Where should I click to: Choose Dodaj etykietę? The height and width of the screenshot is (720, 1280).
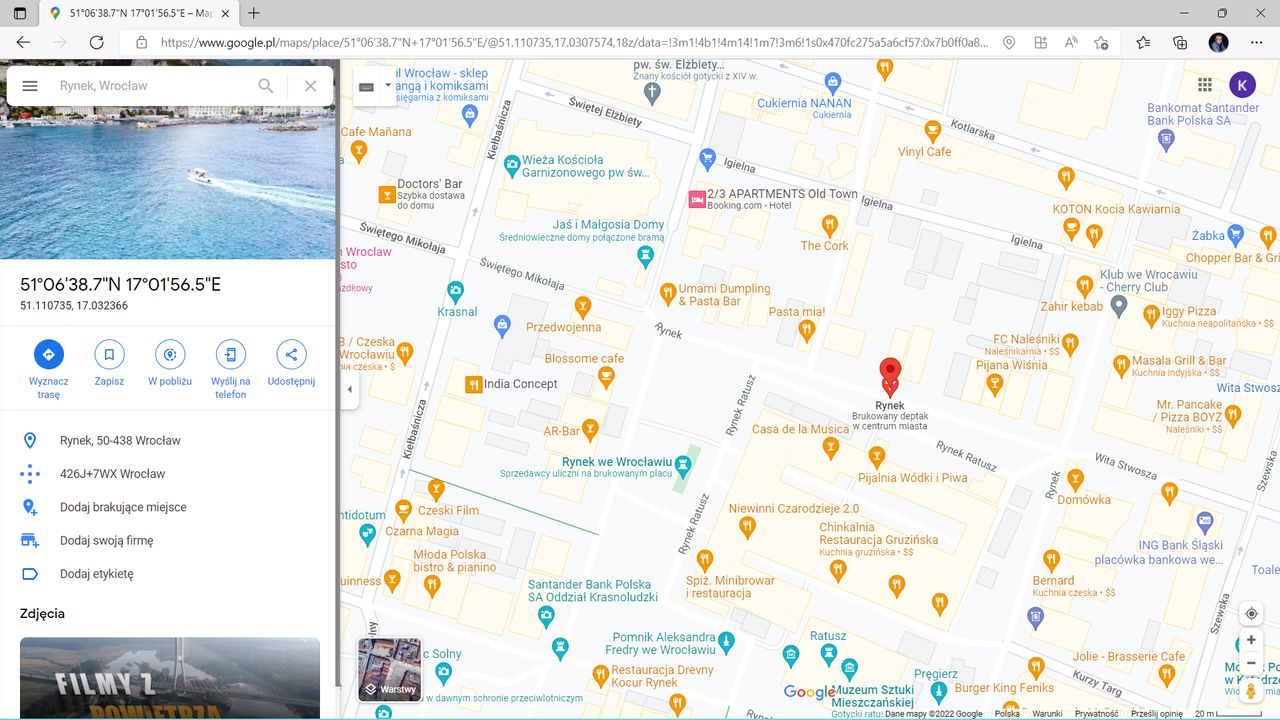(x=168, y=574)
